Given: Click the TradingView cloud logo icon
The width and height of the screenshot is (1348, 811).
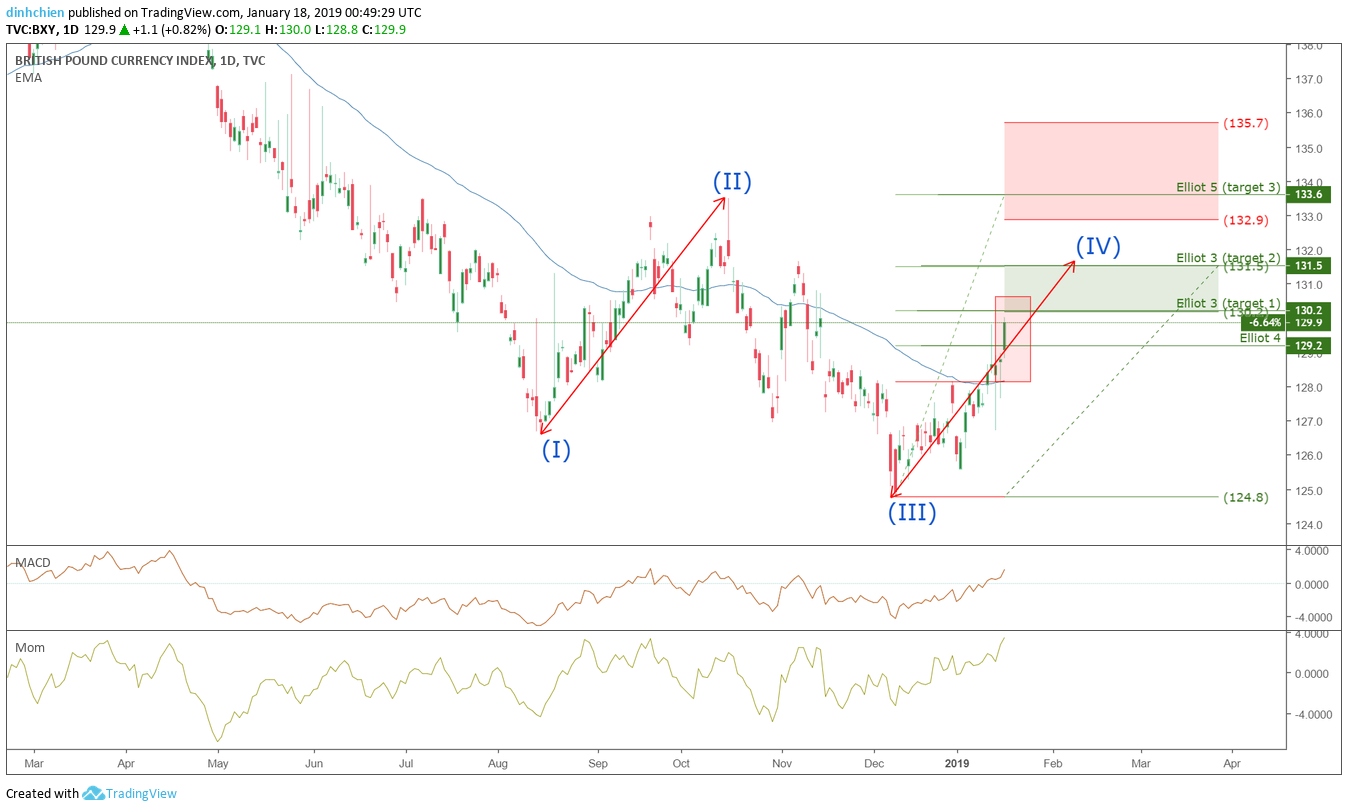Looking at the screenshot, I should click(x=94, y=793).
